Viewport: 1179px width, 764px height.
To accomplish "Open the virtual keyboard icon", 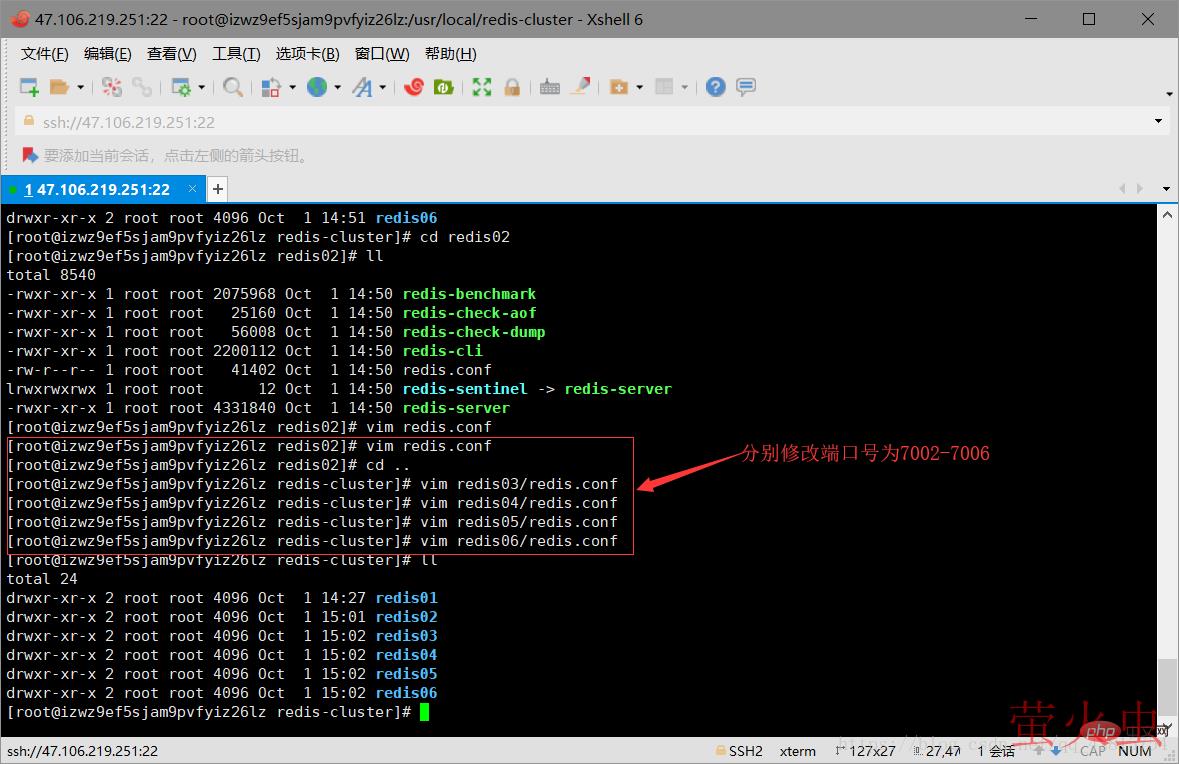I will (x=549, y=88).
